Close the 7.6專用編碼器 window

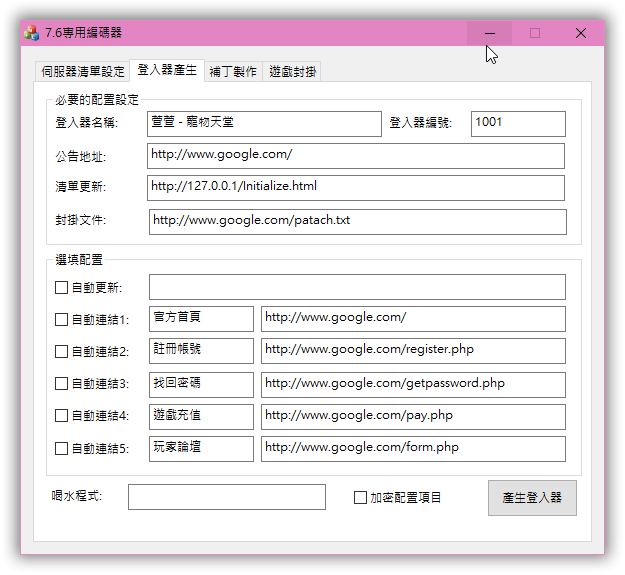click(581, 33)
